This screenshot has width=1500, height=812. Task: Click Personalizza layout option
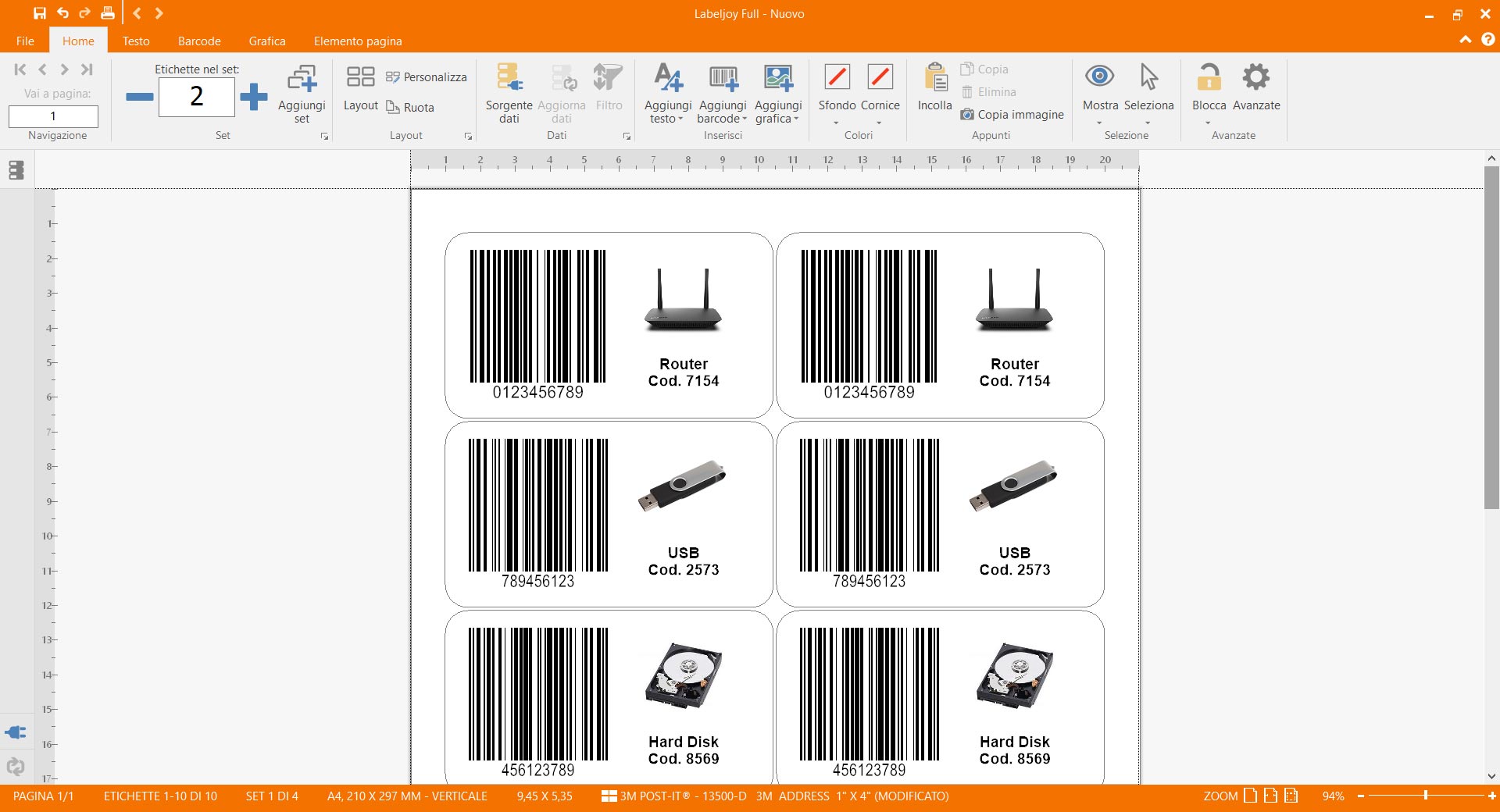pyautogui.click(x=427, y=77)
